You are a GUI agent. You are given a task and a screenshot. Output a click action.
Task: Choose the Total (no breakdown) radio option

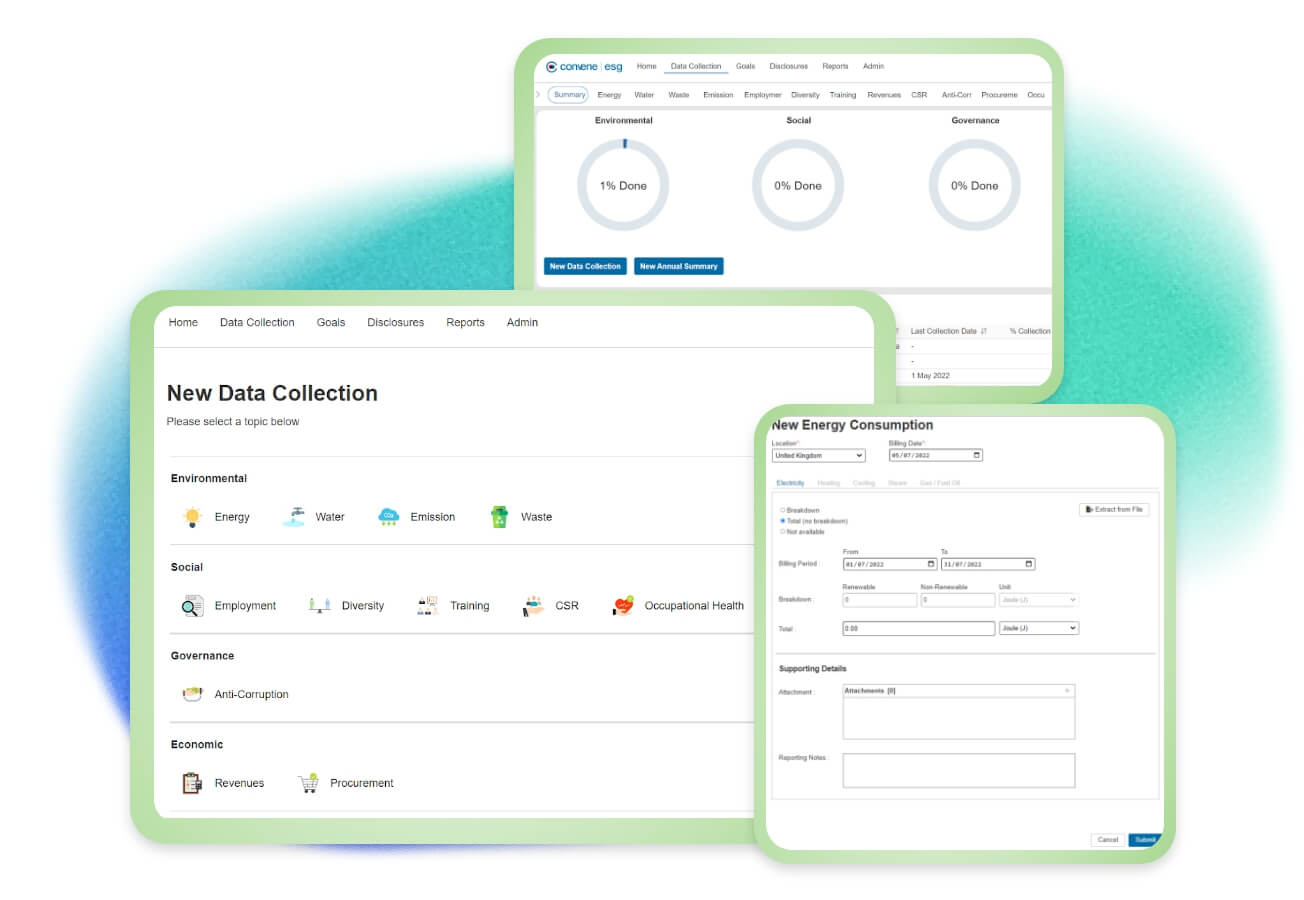(x=782, y=521)
